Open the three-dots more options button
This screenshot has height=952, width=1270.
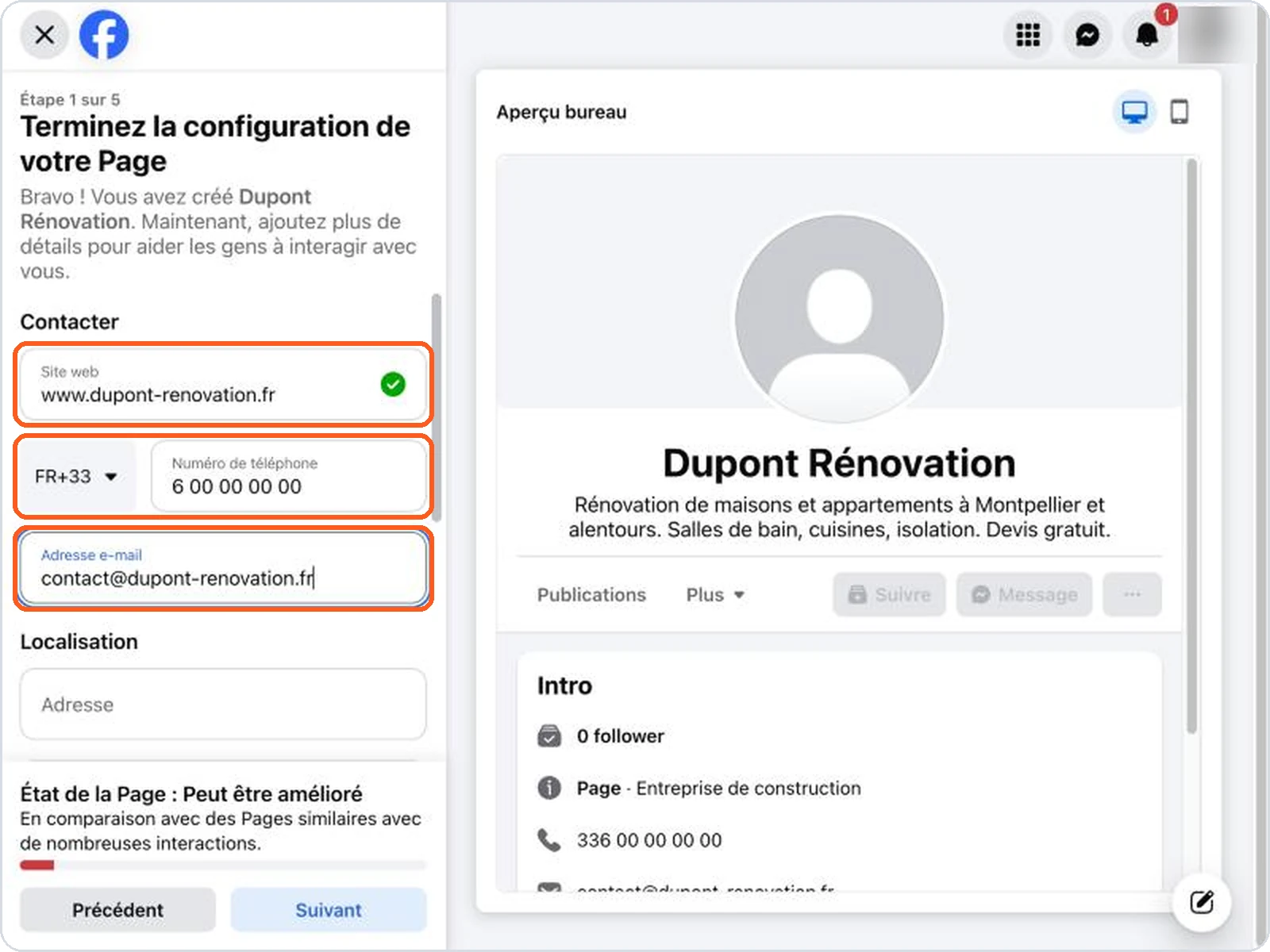pos(1133,595)
